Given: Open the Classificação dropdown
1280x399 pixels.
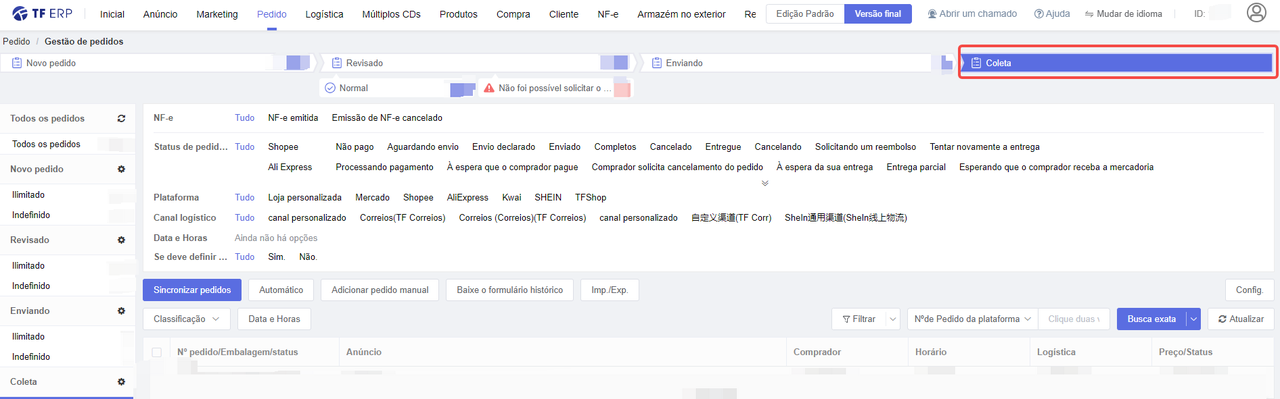Looking at the screenshot, I should [187, 319].
